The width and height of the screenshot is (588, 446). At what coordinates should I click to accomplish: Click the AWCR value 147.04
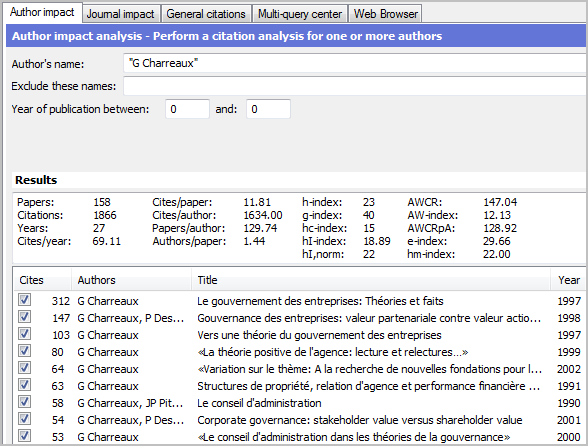(500, 202)
